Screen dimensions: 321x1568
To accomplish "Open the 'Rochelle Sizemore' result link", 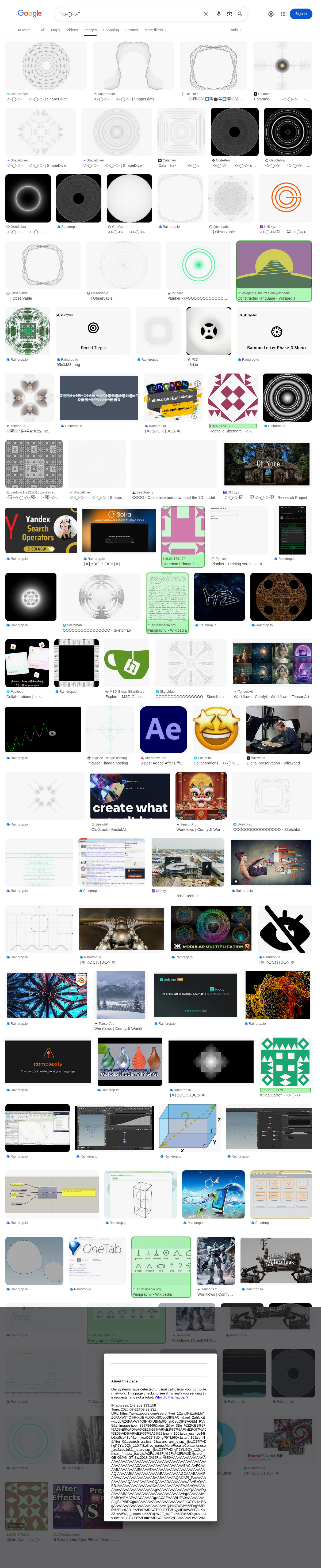I will [x=232, y=431].
